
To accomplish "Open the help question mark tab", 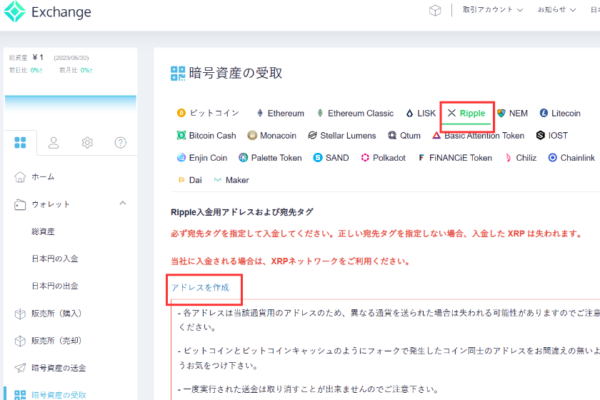I will (x=120, y=143).
